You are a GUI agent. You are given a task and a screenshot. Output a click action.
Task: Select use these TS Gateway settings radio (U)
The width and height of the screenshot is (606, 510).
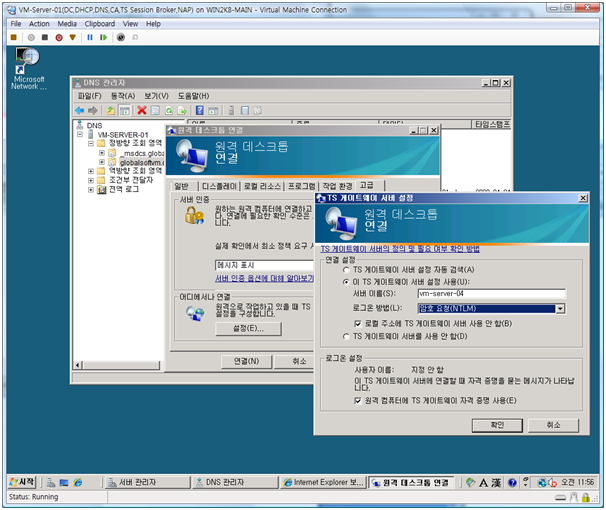coord(346,282)
